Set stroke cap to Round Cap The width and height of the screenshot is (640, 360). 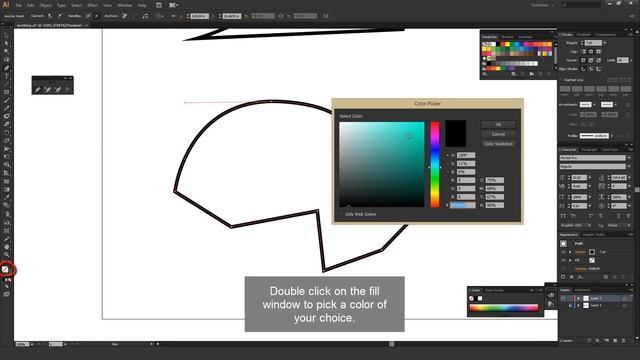pos(591,52)
